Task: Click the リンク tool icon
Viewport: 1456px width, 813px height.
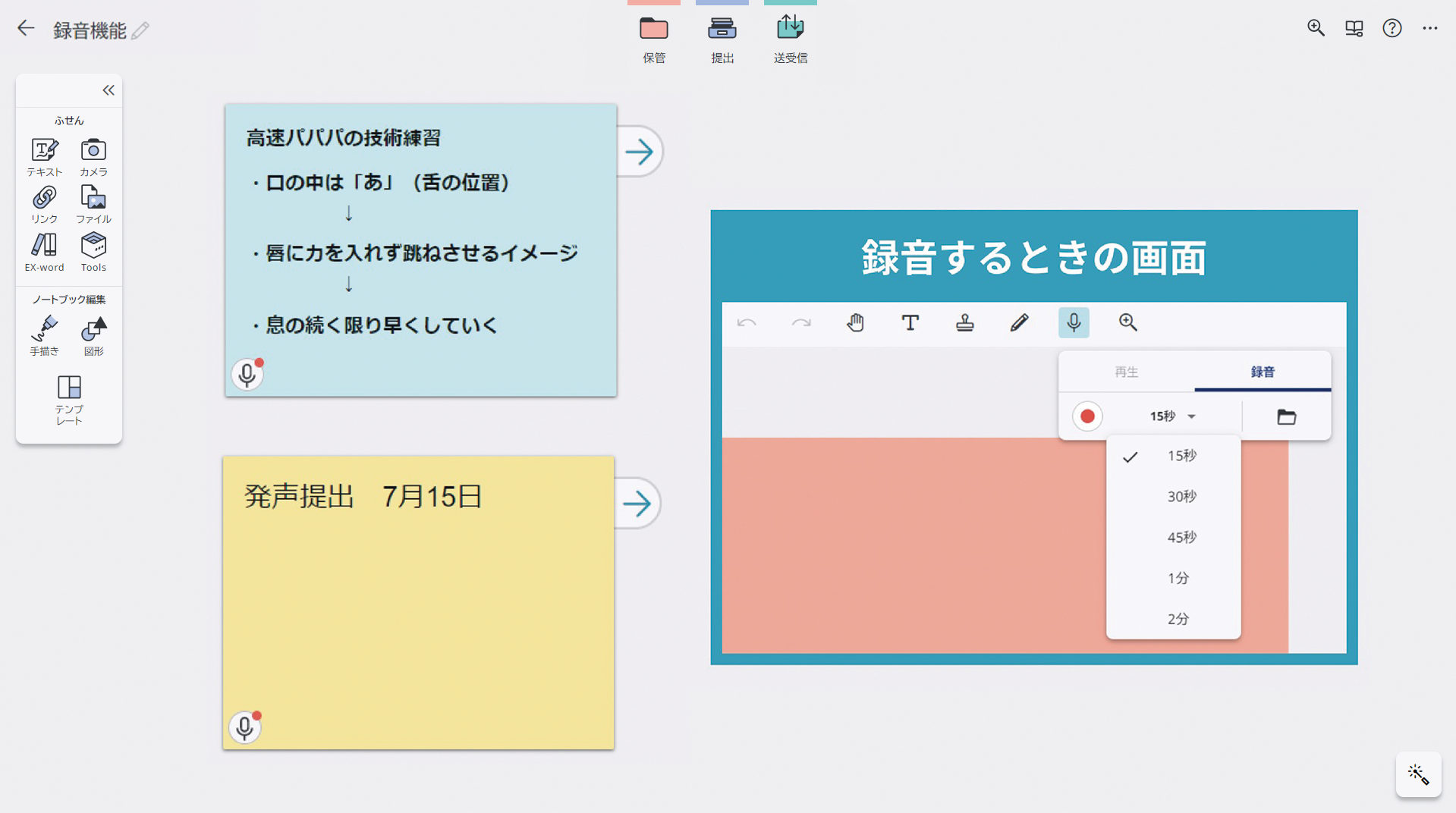Action: (44, 204)
